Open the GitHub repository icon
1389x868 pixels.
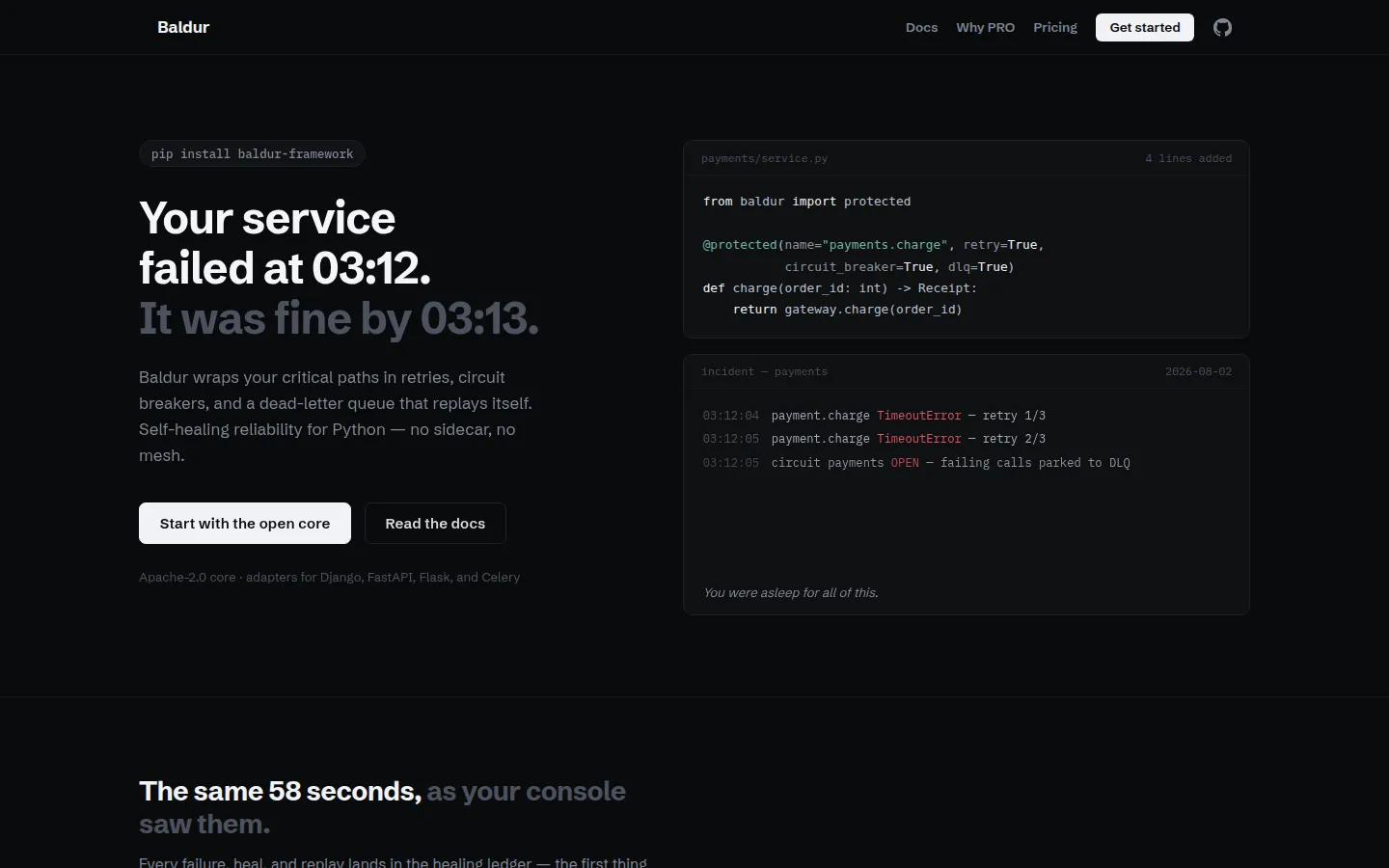1222,27
